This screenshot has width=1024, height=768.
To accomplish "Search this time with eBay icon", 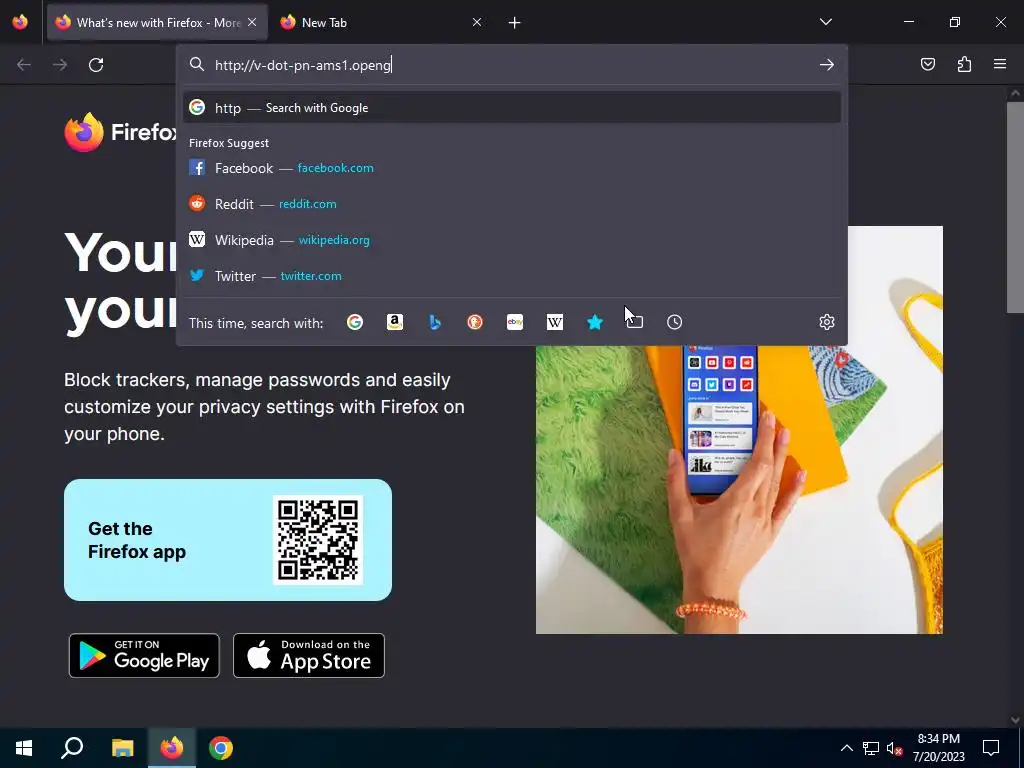I will [515, 322].
